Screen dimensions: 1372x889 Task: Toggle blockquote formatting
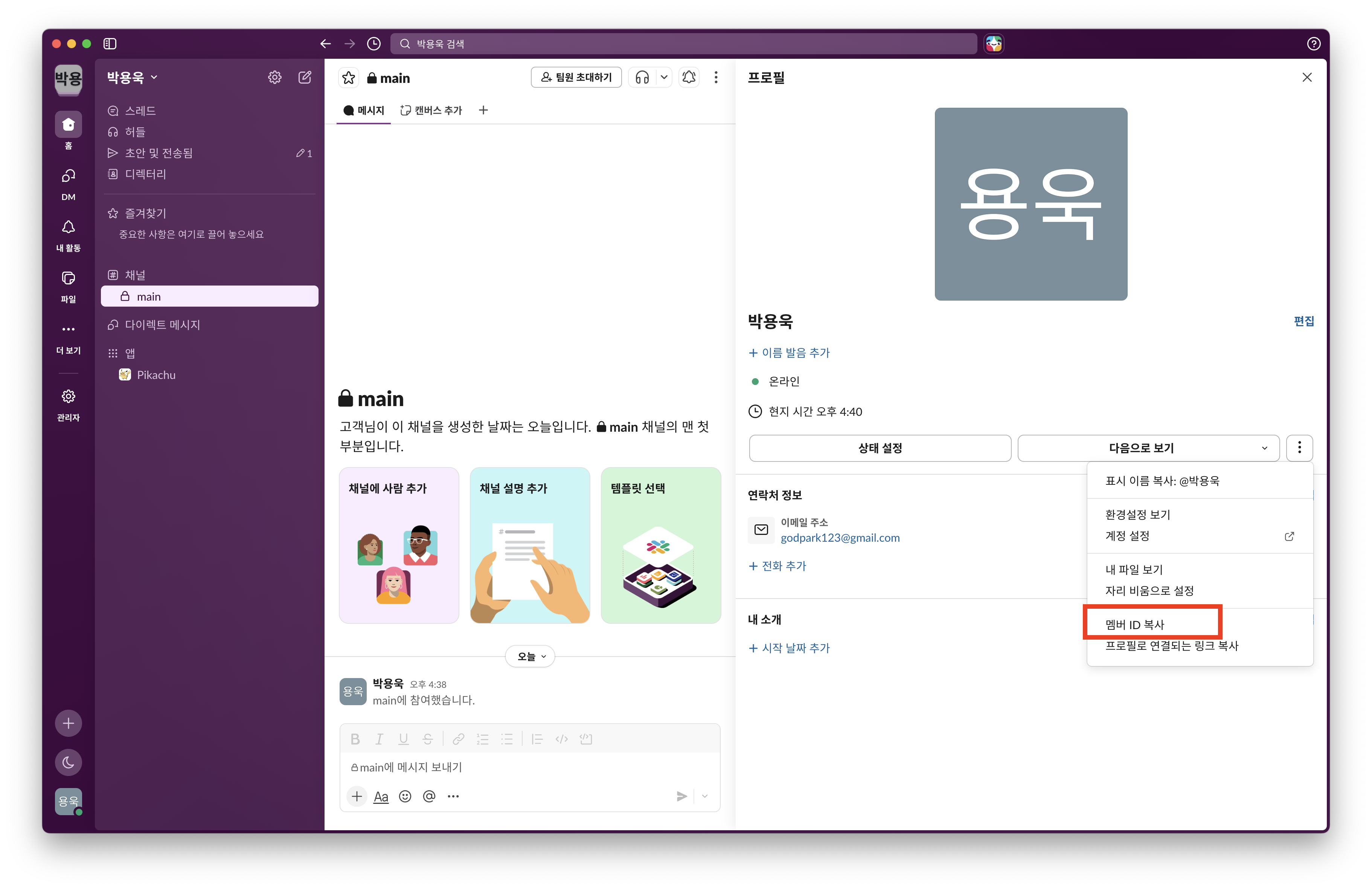pyautogui.click(x=537, y=739)
